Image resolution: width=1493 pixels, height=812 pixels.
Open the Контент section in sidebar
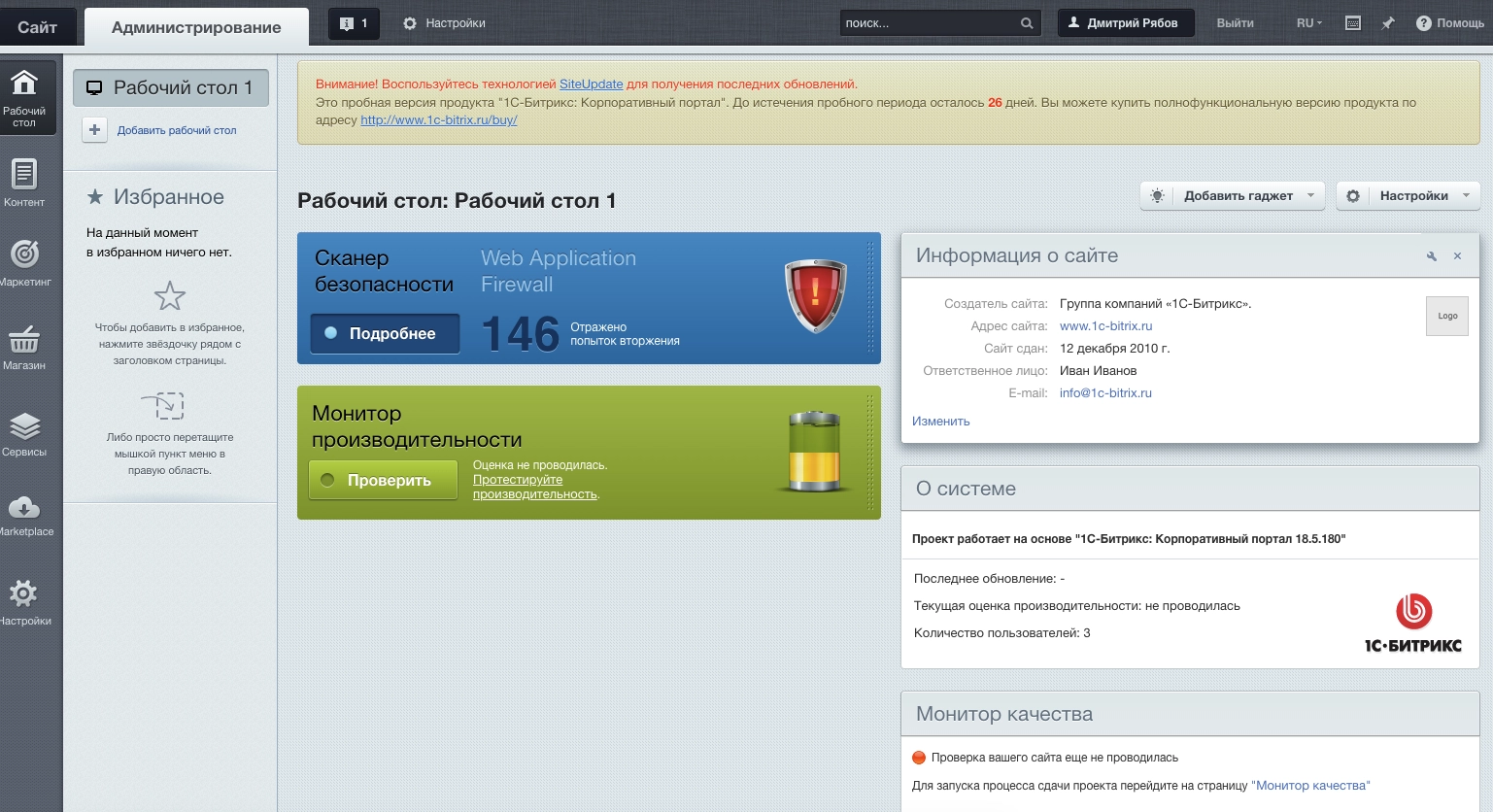point(24,182)
